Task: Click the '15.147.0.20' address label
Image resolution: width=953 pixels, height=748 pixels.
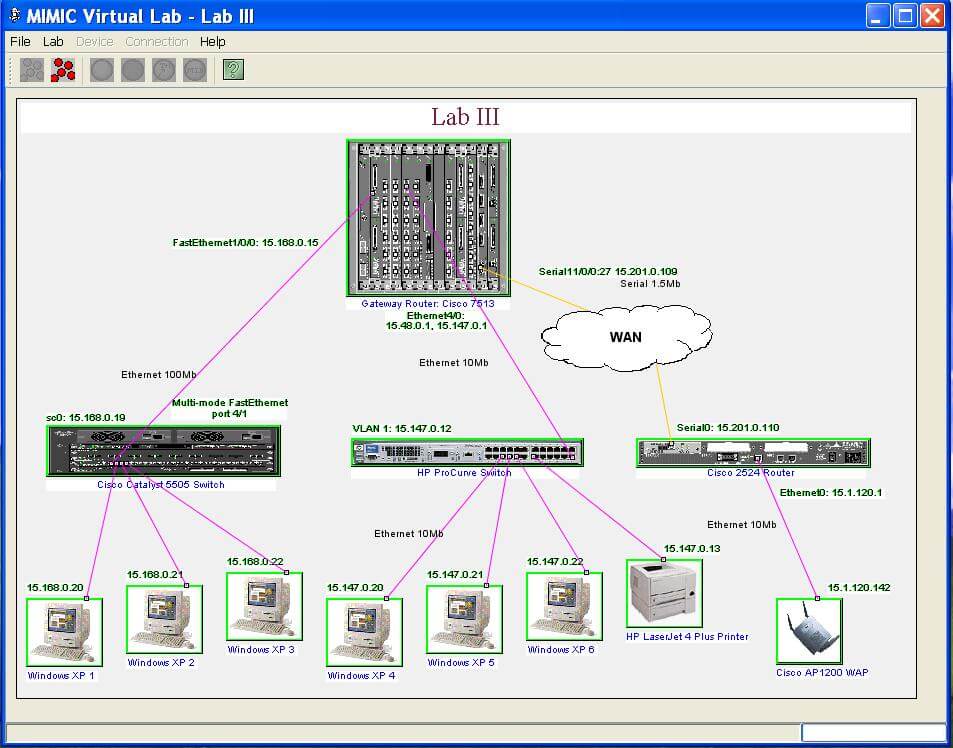Action: (x=356, y=588)
